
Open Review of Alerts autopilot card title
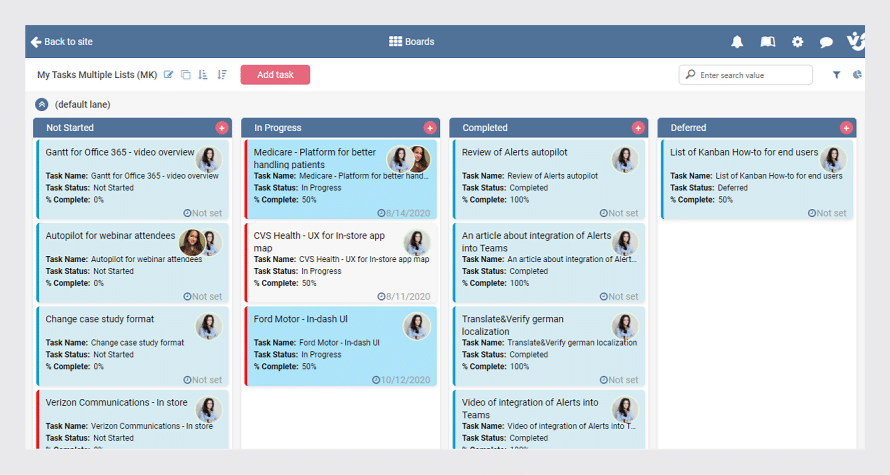click(514, 152)
